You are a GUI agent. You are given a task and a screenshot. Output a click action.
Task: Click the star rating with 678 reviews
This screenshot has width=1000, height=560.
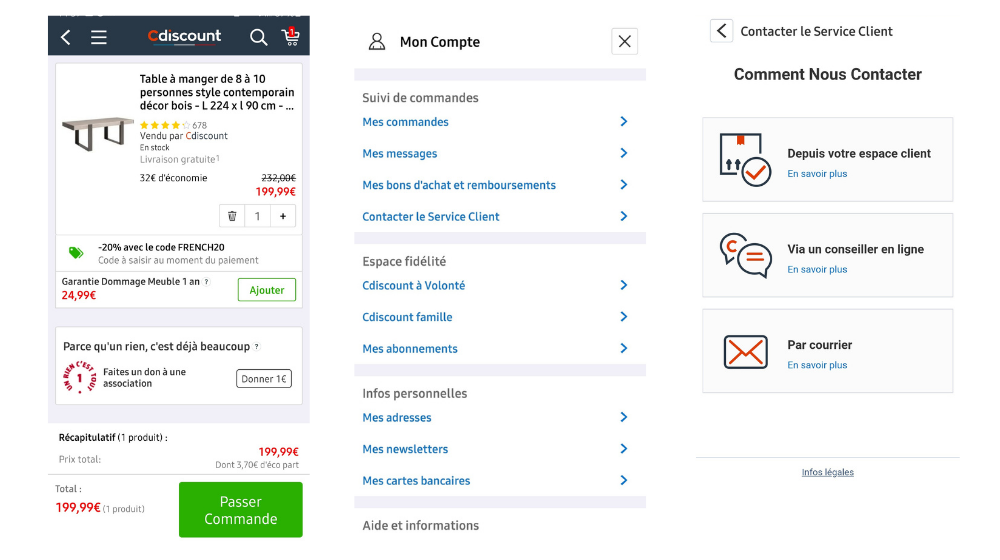(173, 125)
